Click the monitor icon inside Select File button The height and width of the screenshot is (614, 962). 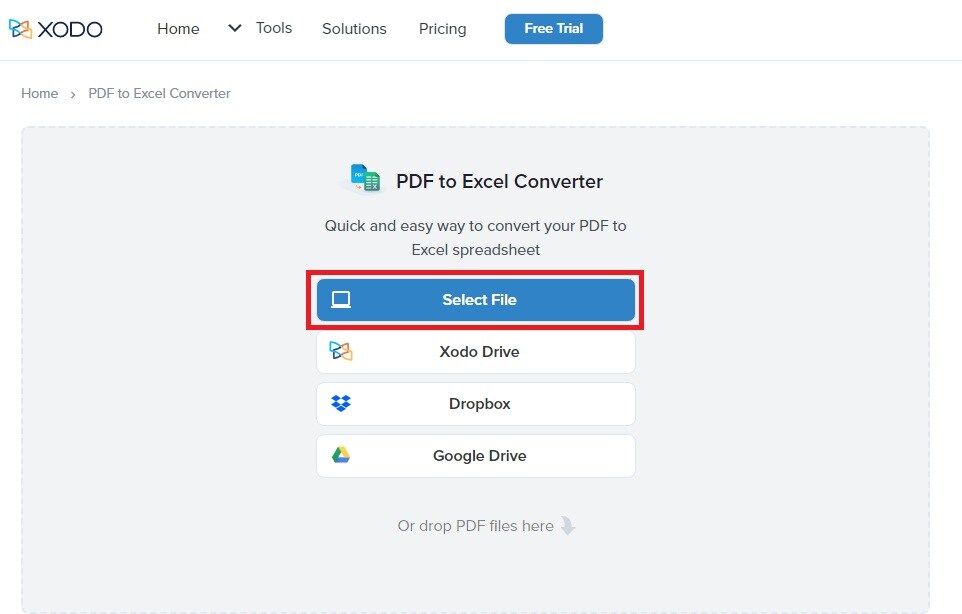coord(342,299)
